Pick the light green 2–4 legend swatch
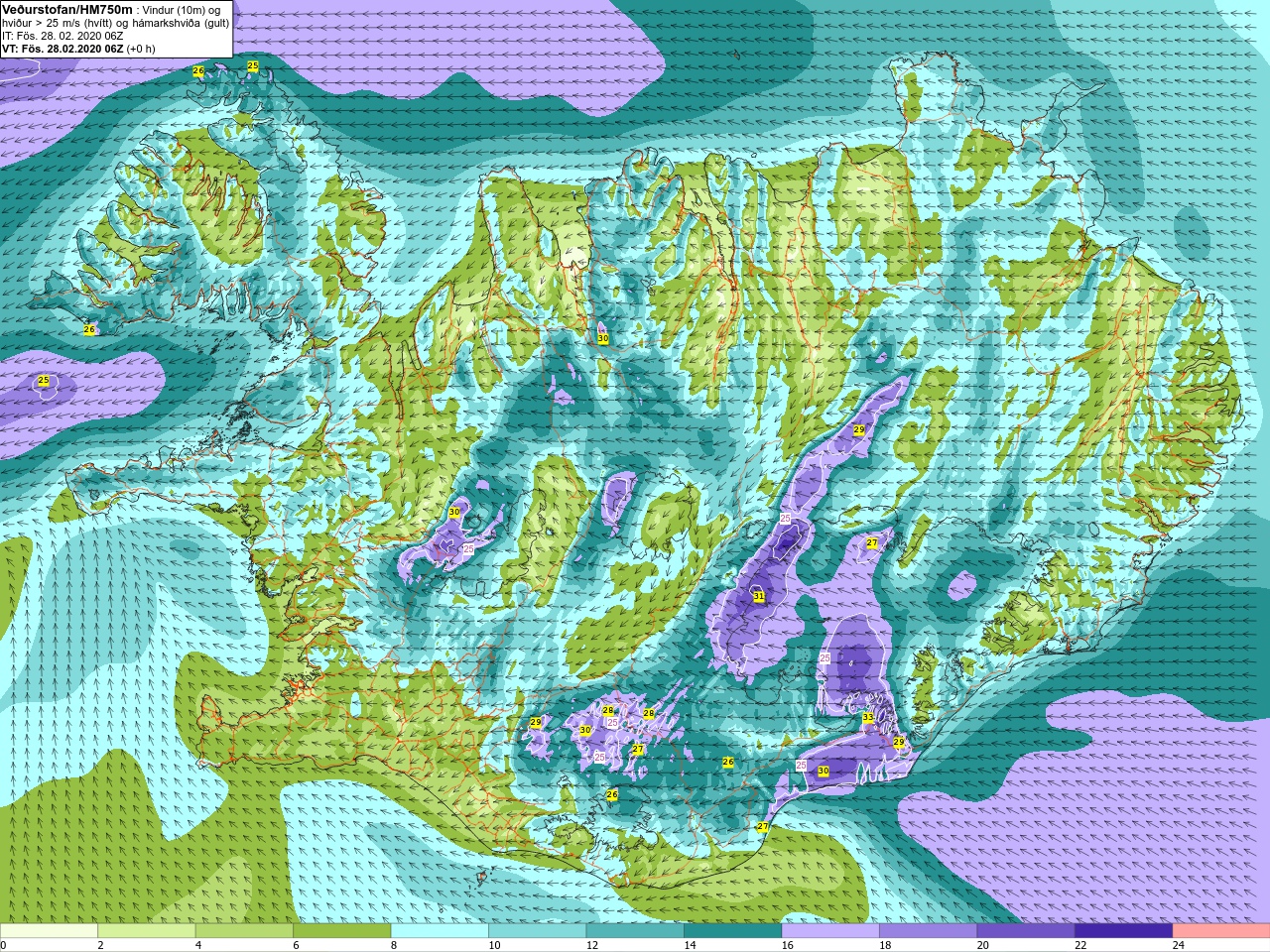 click(147, 931)
